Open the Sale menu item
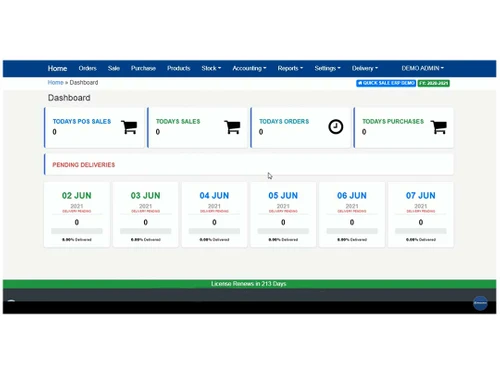This screenshot has width=500, height=375. tap(114, 68)
